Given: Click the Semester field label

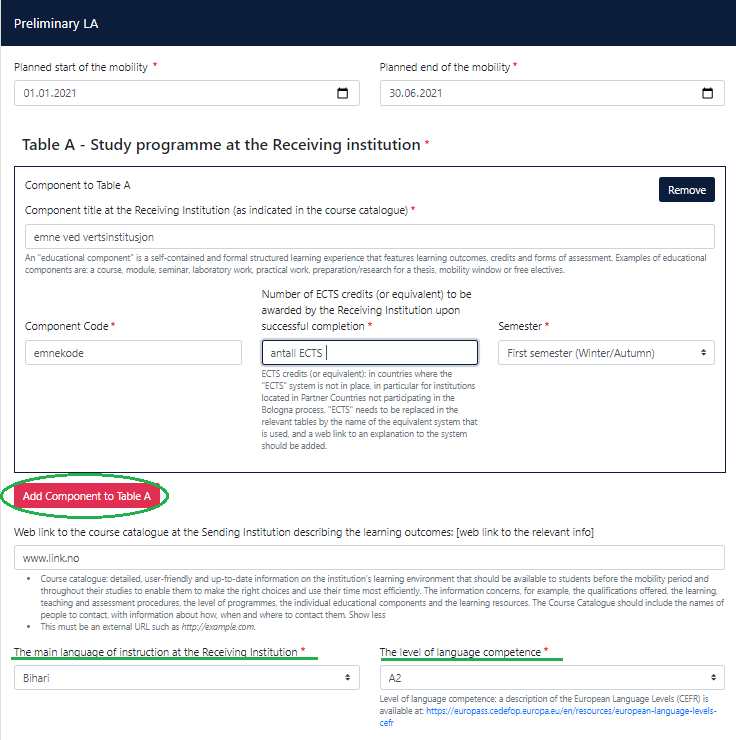Looking at the screenshot, I should point(521,326).
